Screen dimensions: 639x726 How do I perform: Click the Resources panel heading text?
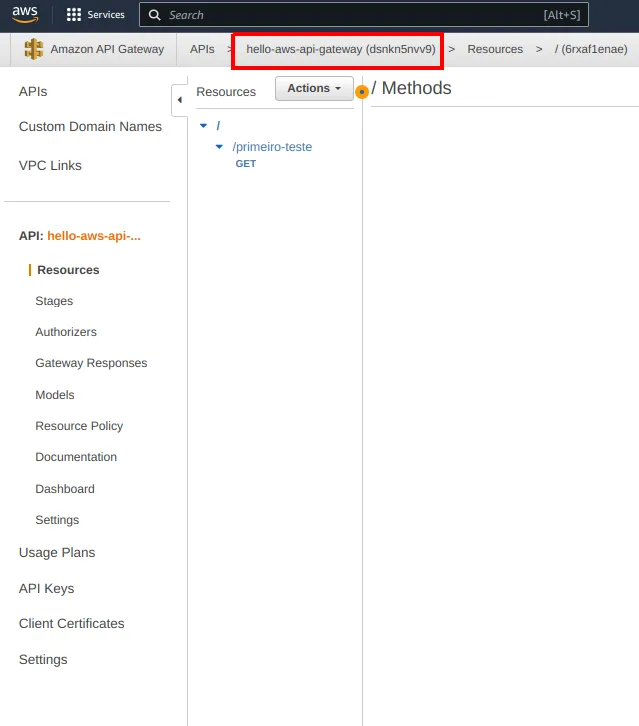[226, 92]
